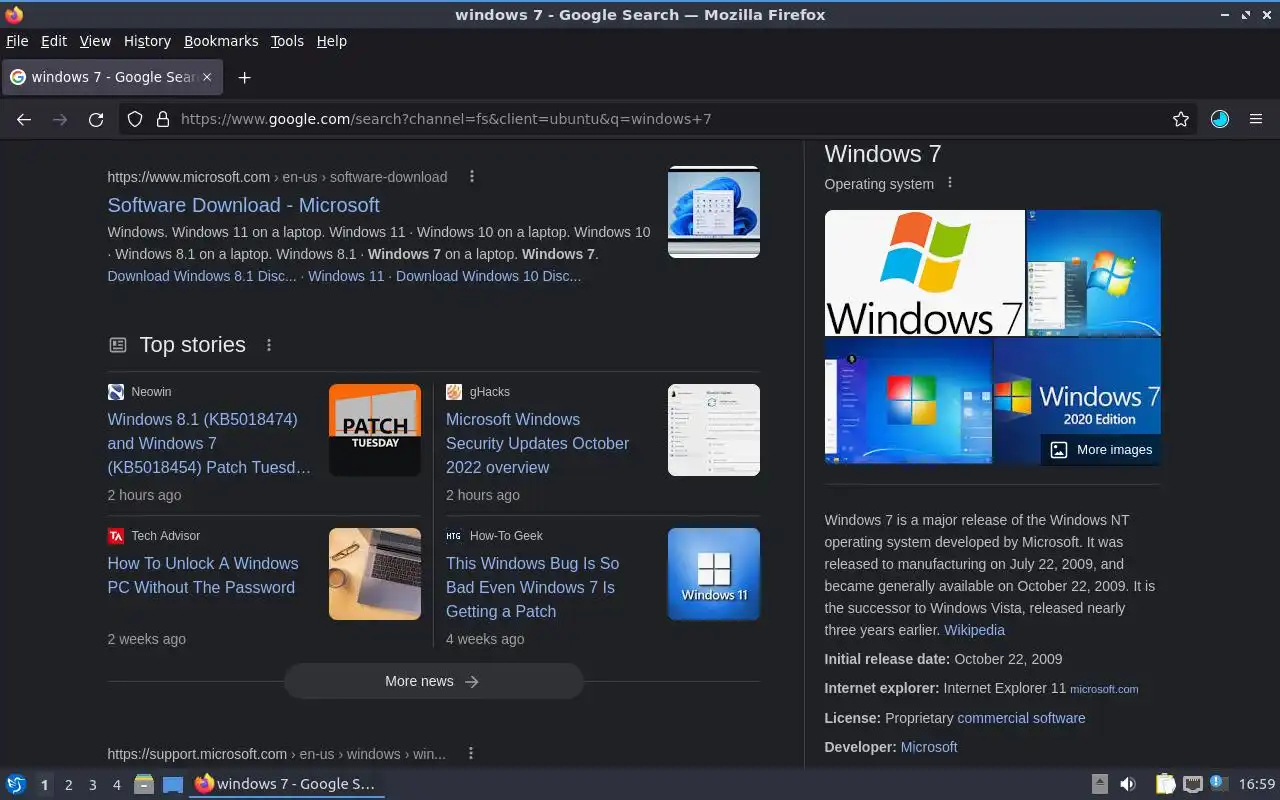This screenshot has height=800, width=1280.
Task: Open the Bookmarks menu
Action: point(221,41)
